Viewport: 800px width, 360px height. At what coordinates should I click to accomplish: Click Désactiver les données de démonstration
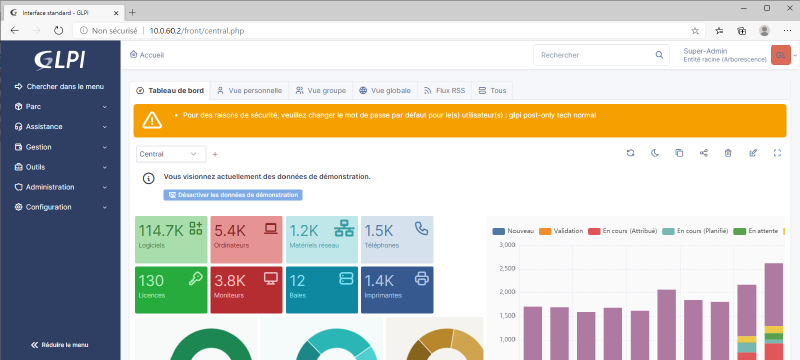pos(233,195)
